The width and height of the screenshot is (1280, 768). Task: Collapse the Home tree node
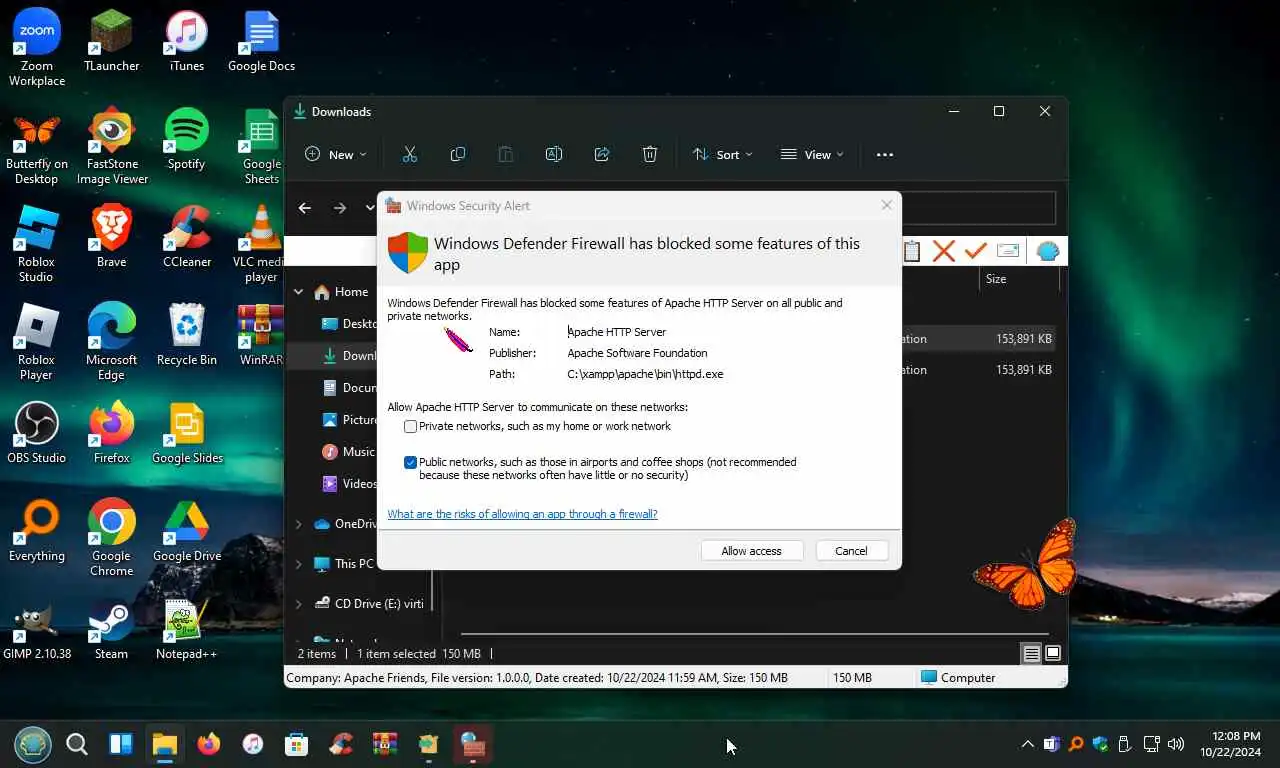pyautogui.click(x=298, y=292)
